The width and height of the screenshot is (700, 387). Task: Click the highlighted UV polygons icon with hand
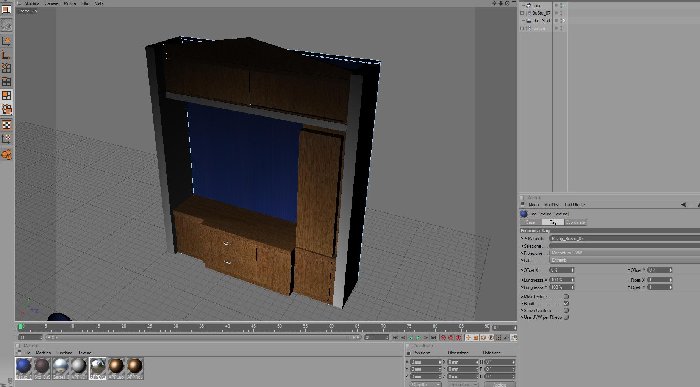[6, 109]
